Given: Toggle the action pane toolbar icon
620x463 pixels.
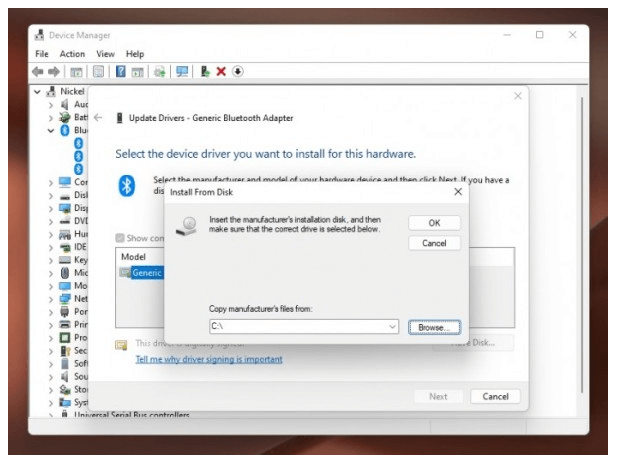Looking at the screenshot, I should tap(137, 72).
